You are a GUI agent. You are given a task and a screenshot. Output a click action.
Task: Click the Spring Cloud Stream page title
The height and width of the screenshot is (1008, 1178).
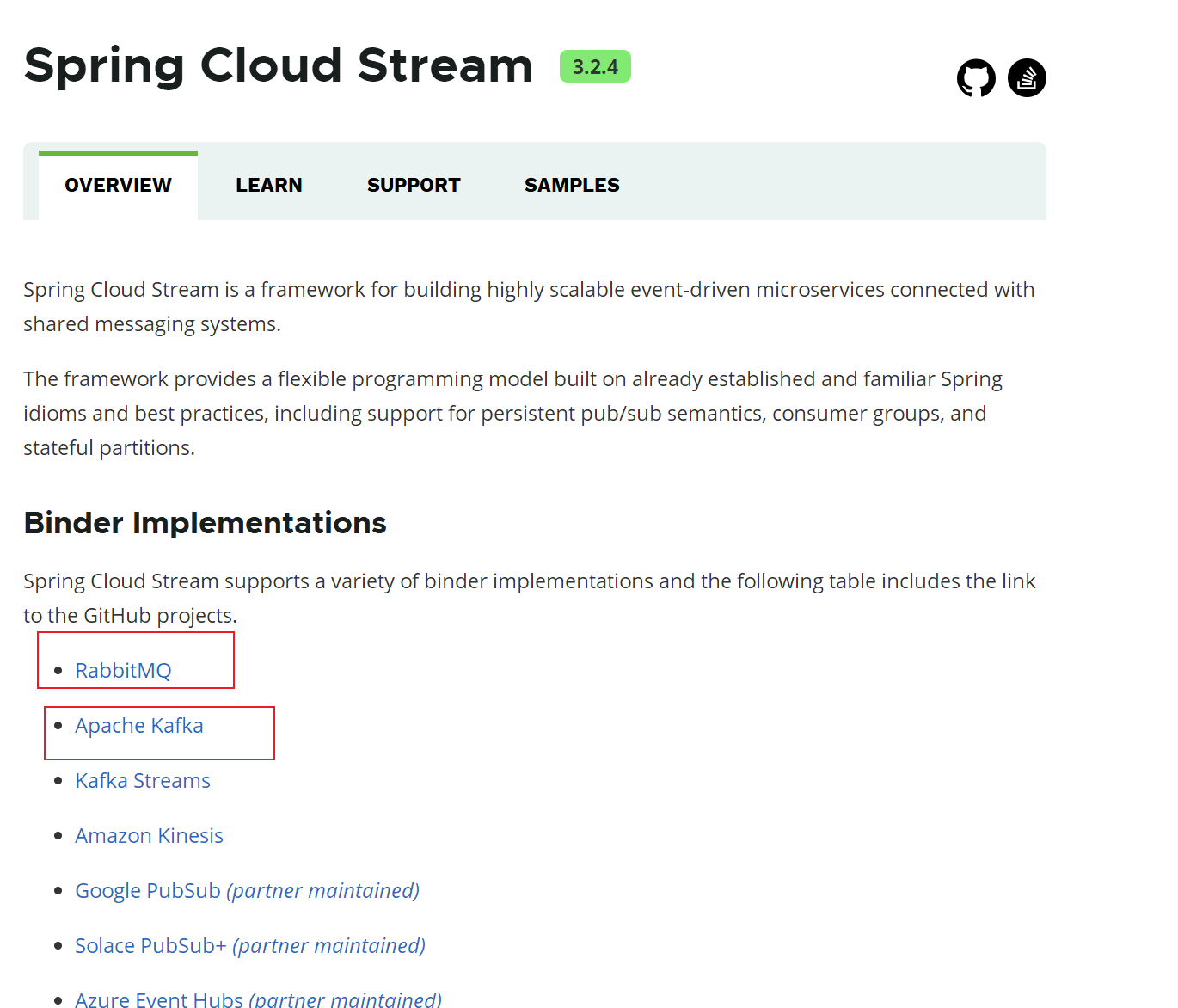point(279,66)
